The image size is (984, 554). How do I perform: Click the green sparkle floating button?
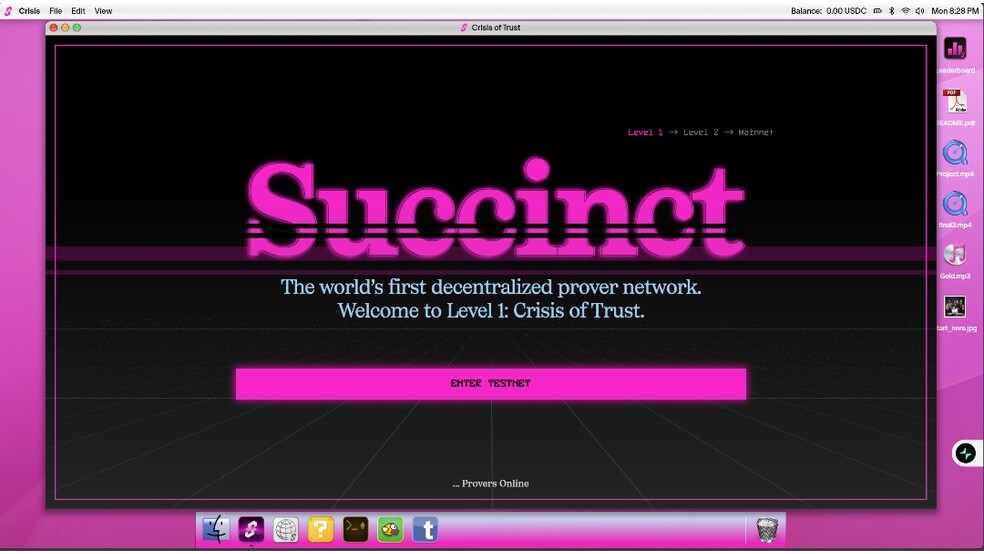point(965,453)
